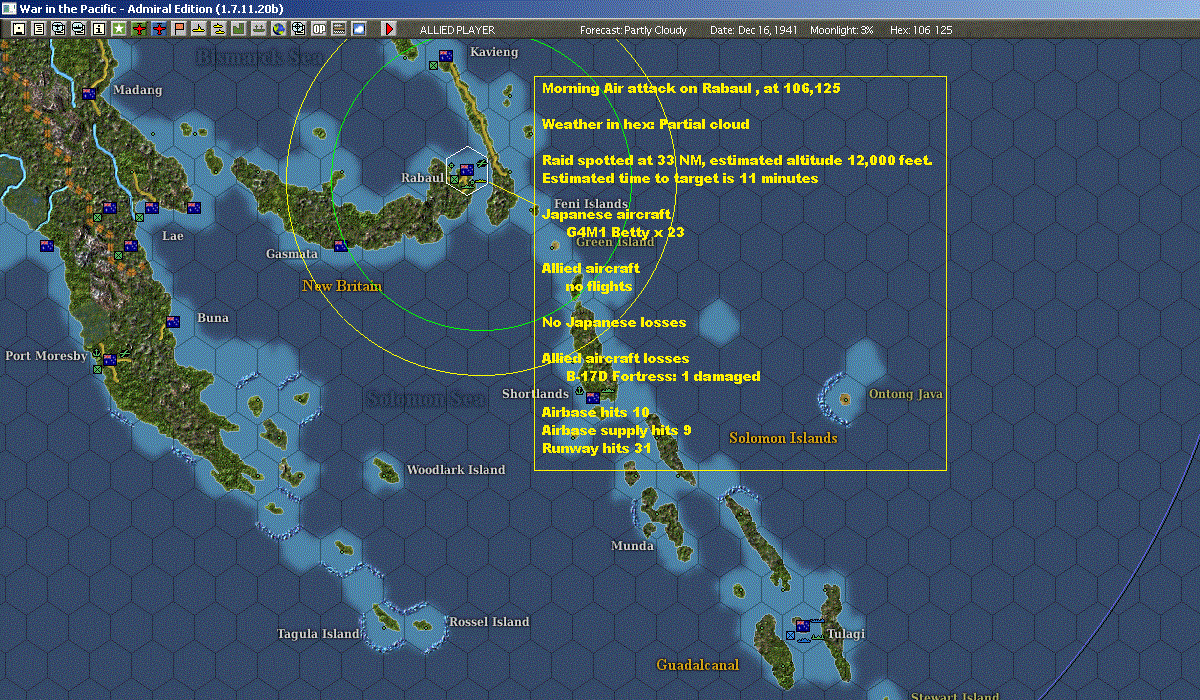This screenshot has height=700, width=1200.
Task: Click the red arrow end turn button
Action: (389, 29)
